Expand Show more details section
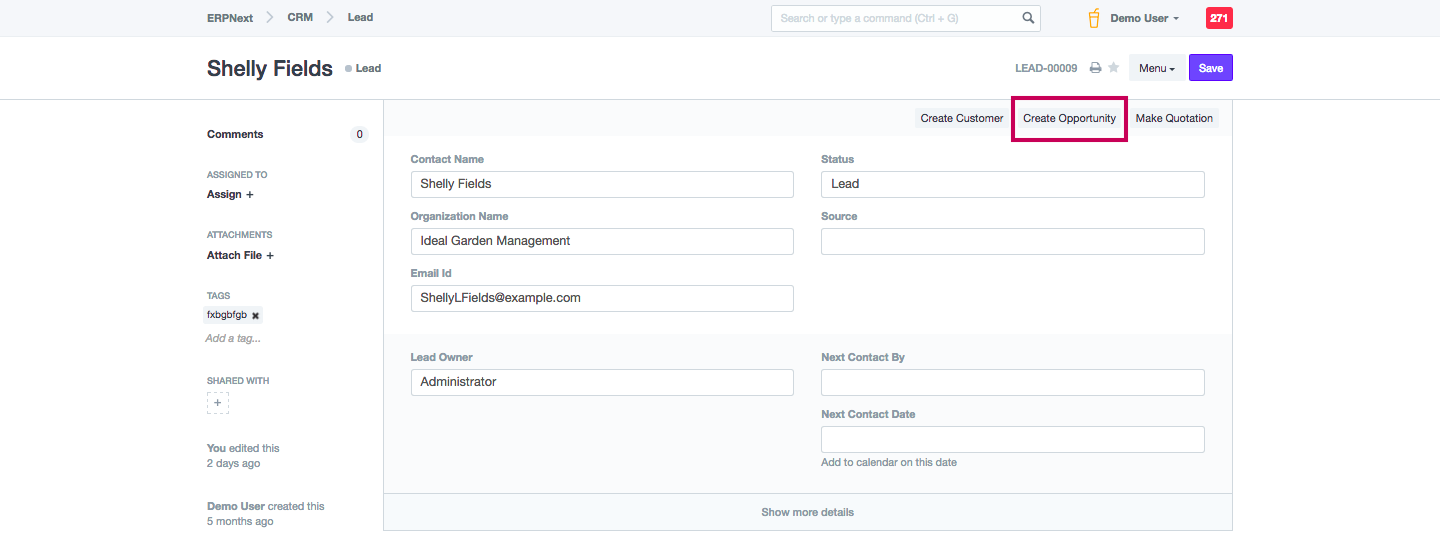The width and height of the screenshot is (1440, 553). coord(807,512)
